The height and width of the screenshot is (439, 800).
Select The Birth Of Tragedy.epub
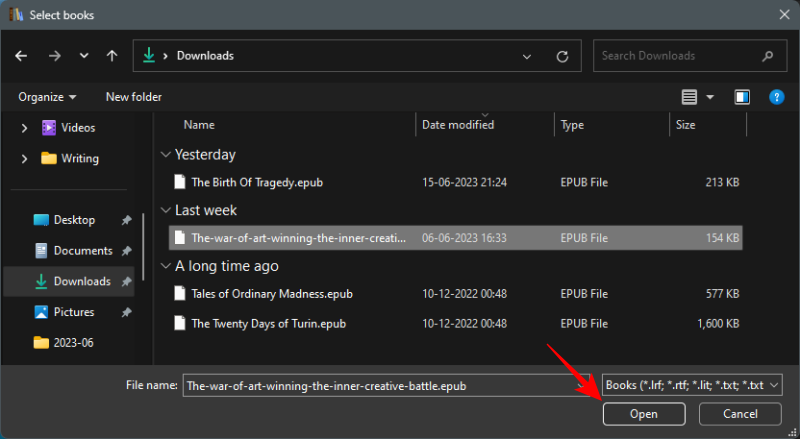(x=256, y=182)
